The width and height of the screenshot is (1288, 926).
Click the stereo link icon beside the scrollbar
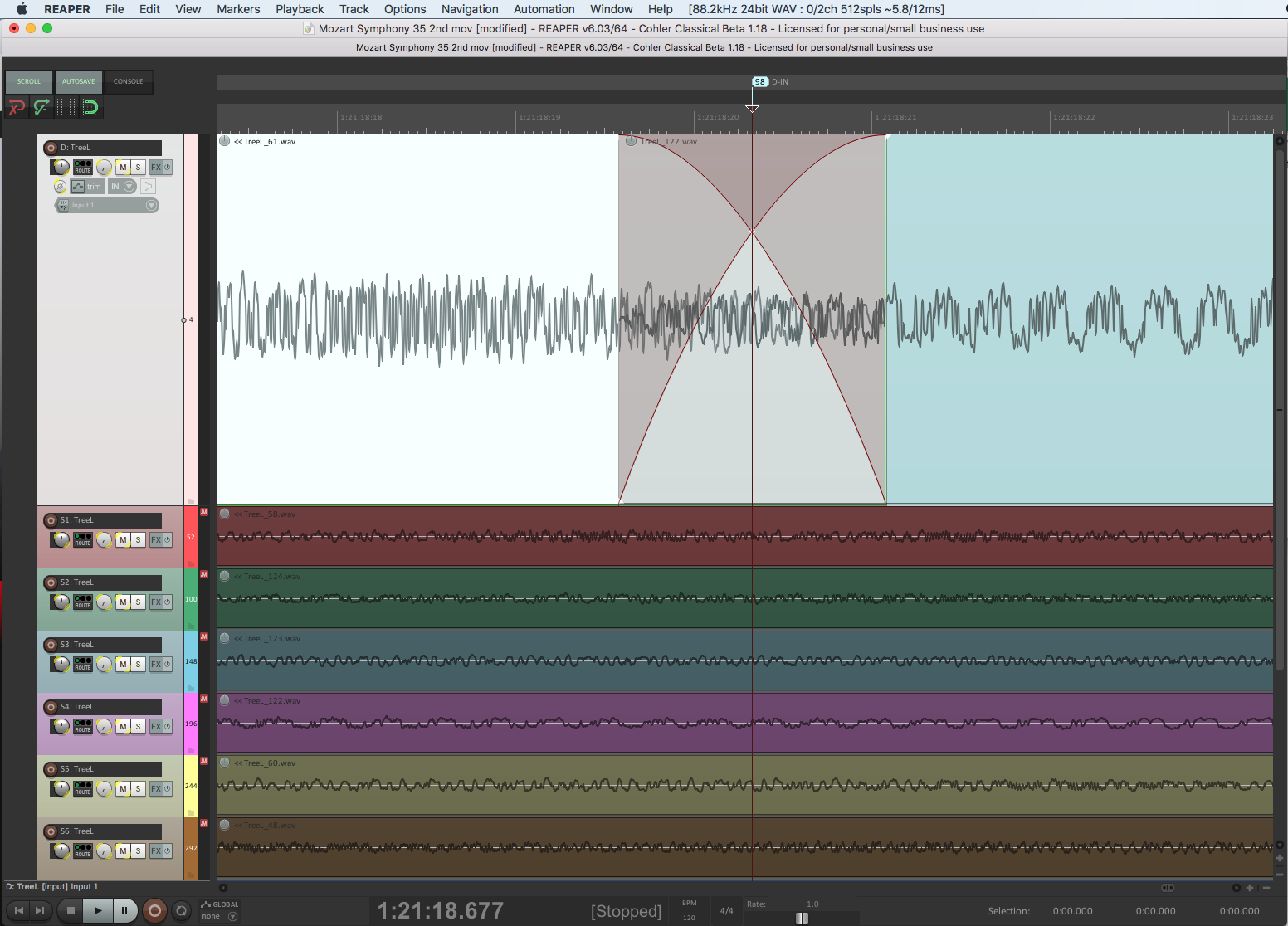pos(1168,888)
